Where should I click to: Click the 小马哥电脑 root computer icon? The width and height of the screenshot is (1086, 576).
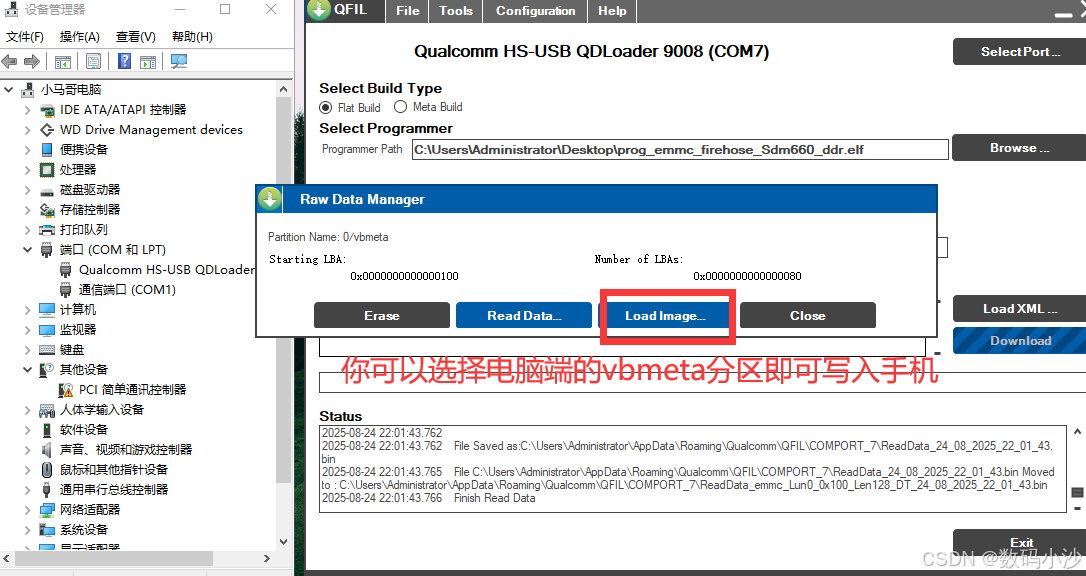pos(28,90)
